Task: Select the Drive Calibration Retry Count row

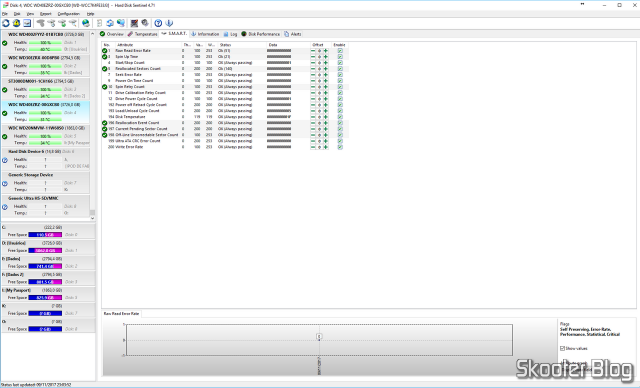Action: point(224,93)
